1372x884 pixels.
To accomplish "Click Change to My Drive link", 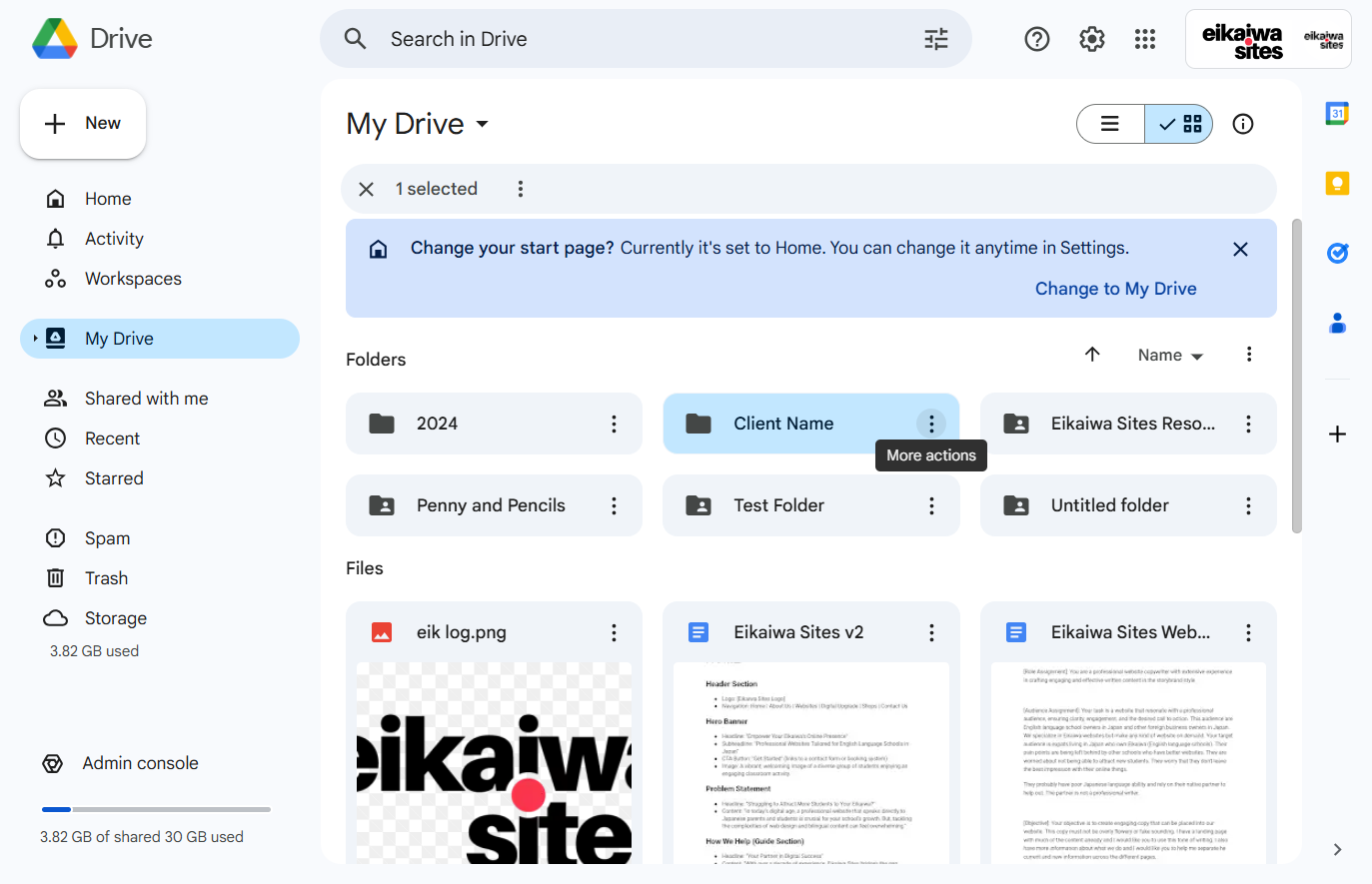I will click(x=1115, y=289).
